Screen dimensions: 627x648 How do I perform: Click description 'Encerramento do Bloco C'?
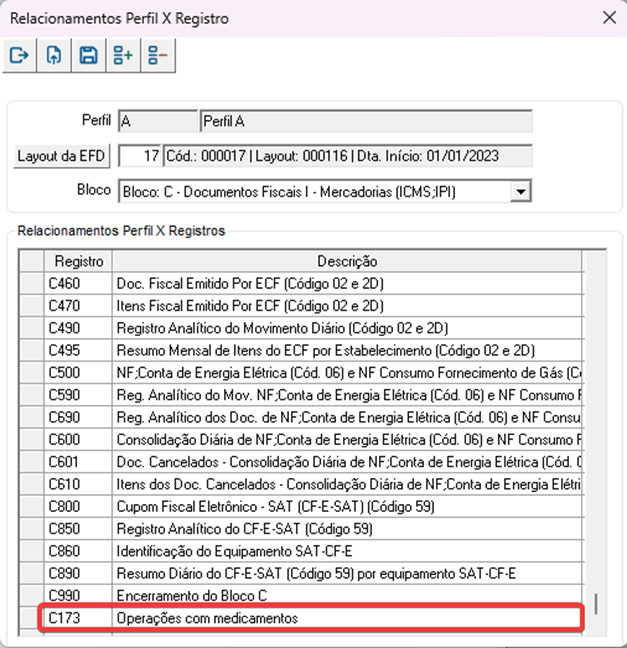[192, 596]
